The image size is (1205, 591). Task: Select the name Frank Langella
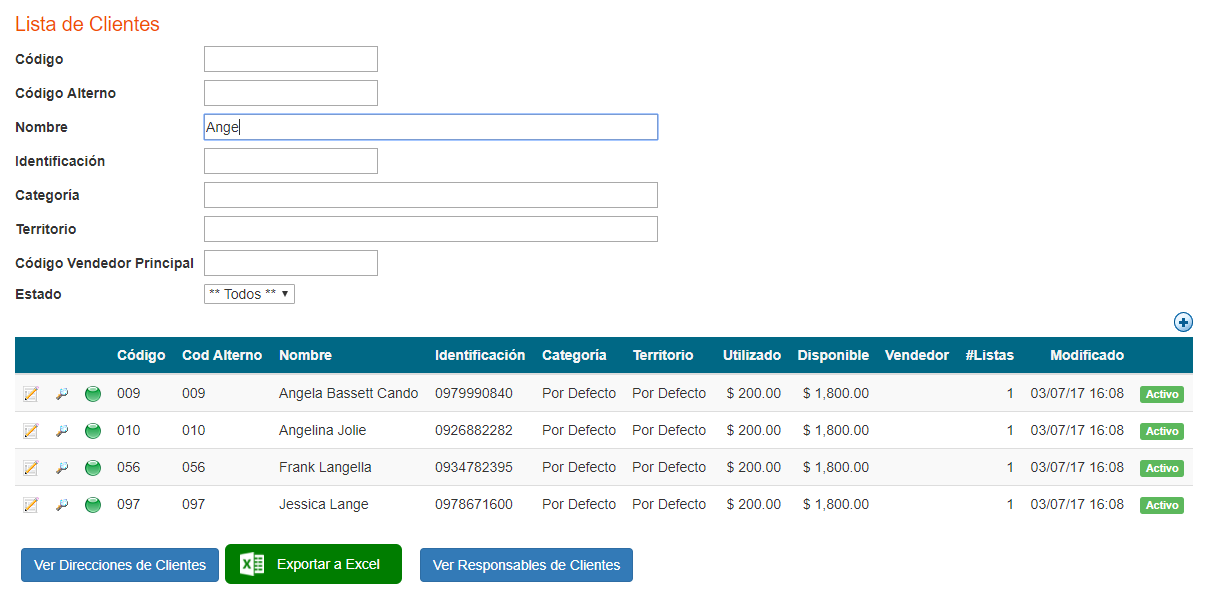[x=325, y=467]
